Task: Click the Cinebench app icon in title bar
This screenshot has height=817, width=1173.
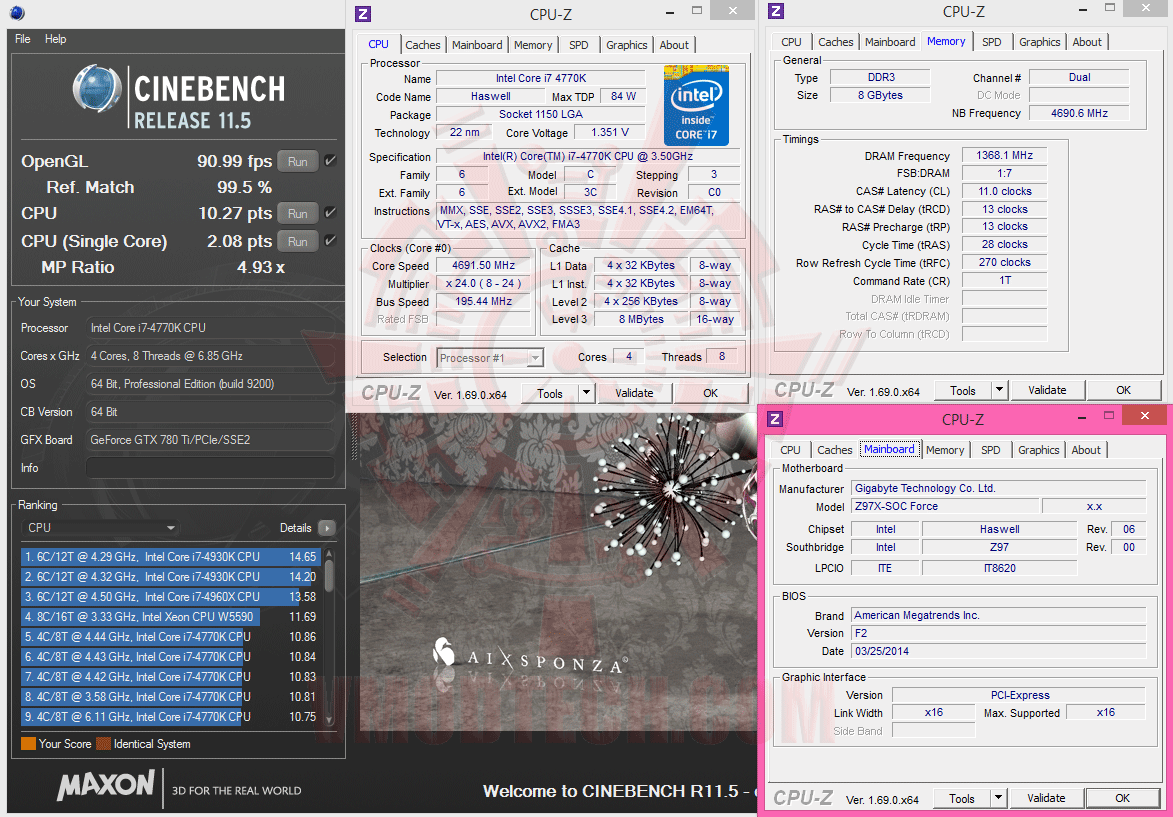Action: coord(16,12)
